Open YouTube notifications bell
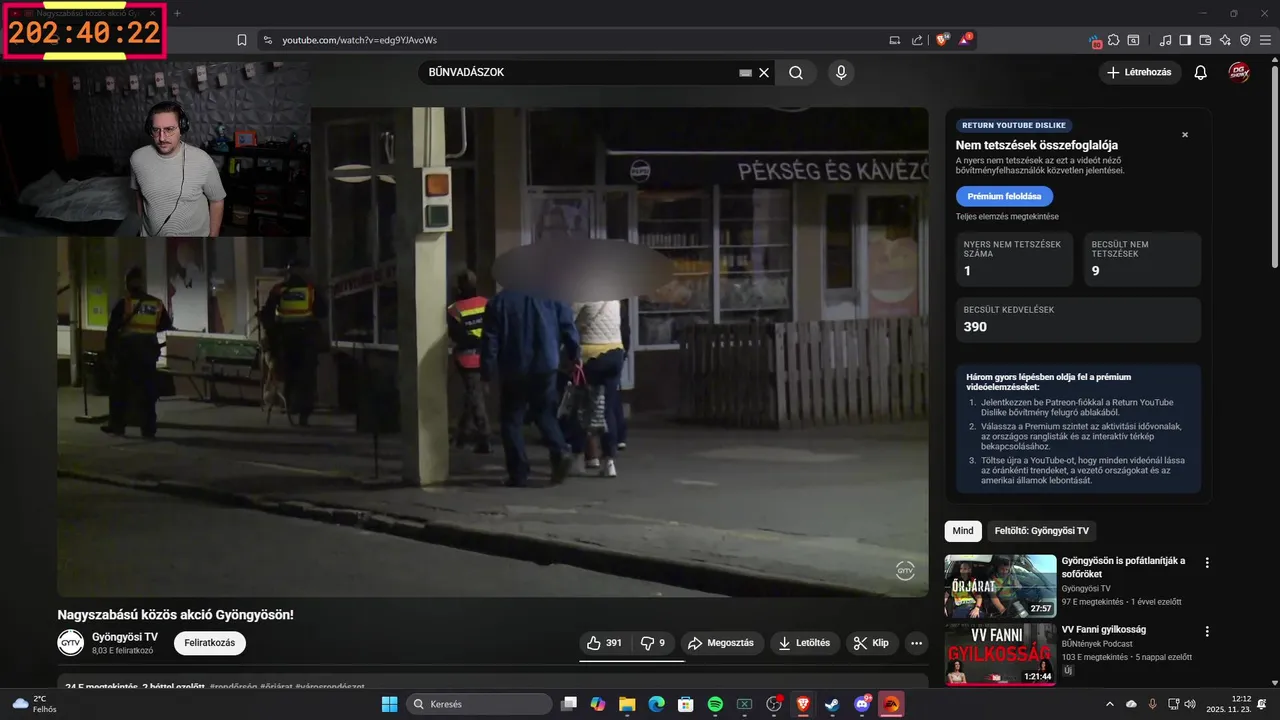1280x720 pixels. (x=1201, y=72)
